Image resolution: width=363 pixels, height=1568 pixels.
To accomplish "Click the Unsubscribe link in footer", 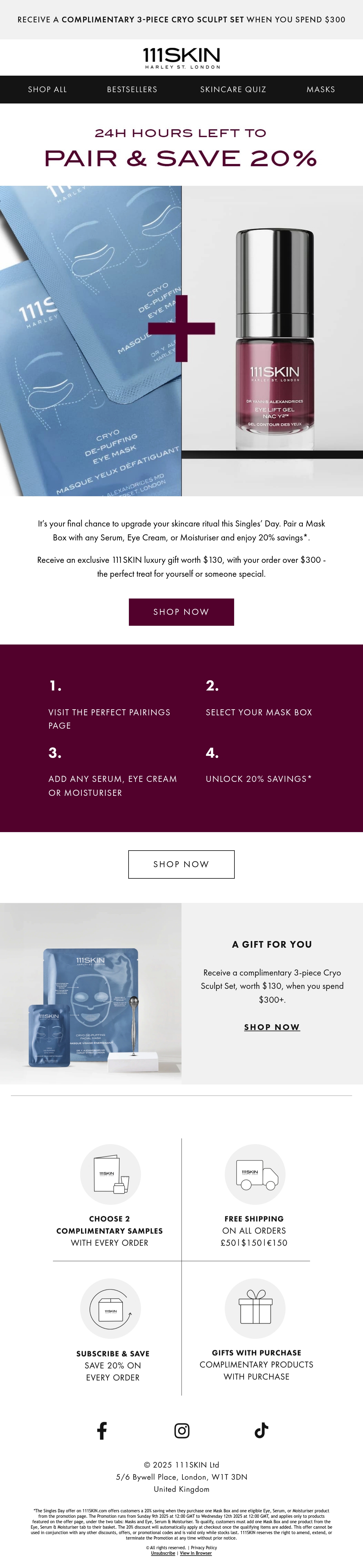I will point(163,1553).
